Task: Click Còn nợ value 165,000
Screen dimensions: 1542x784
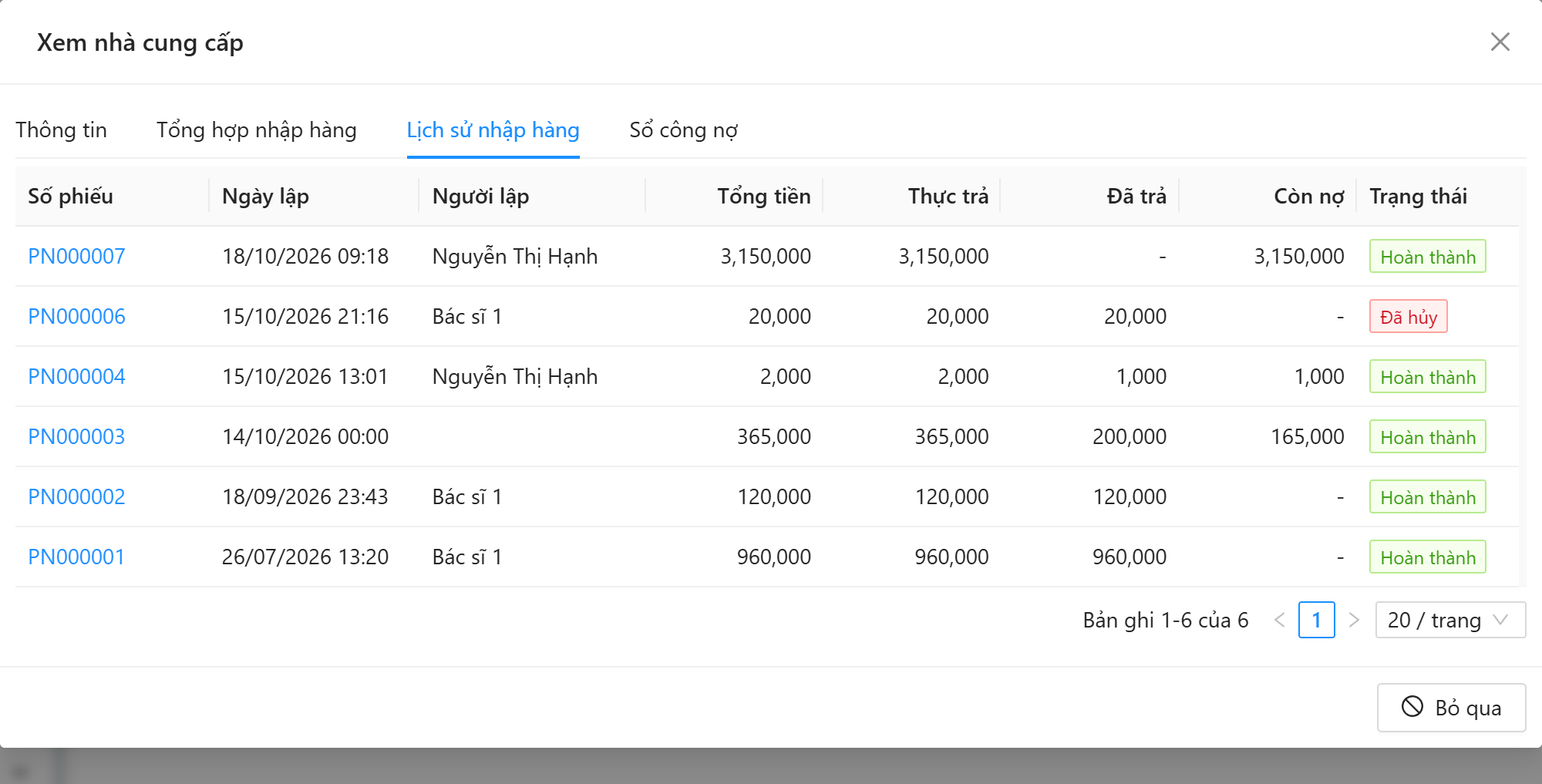Action: pyautogui.click(x=1308, y=436)
